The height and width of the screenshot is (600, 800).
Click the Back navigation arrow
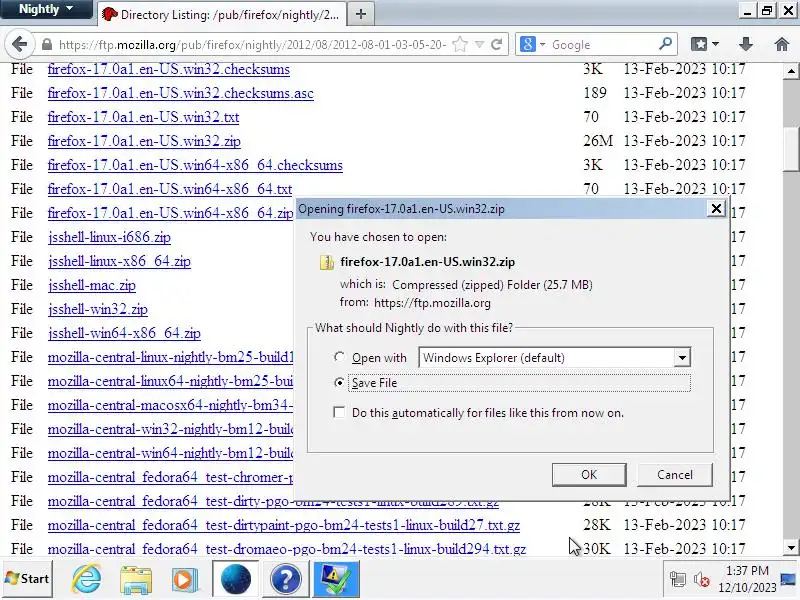tap(19, 44)
